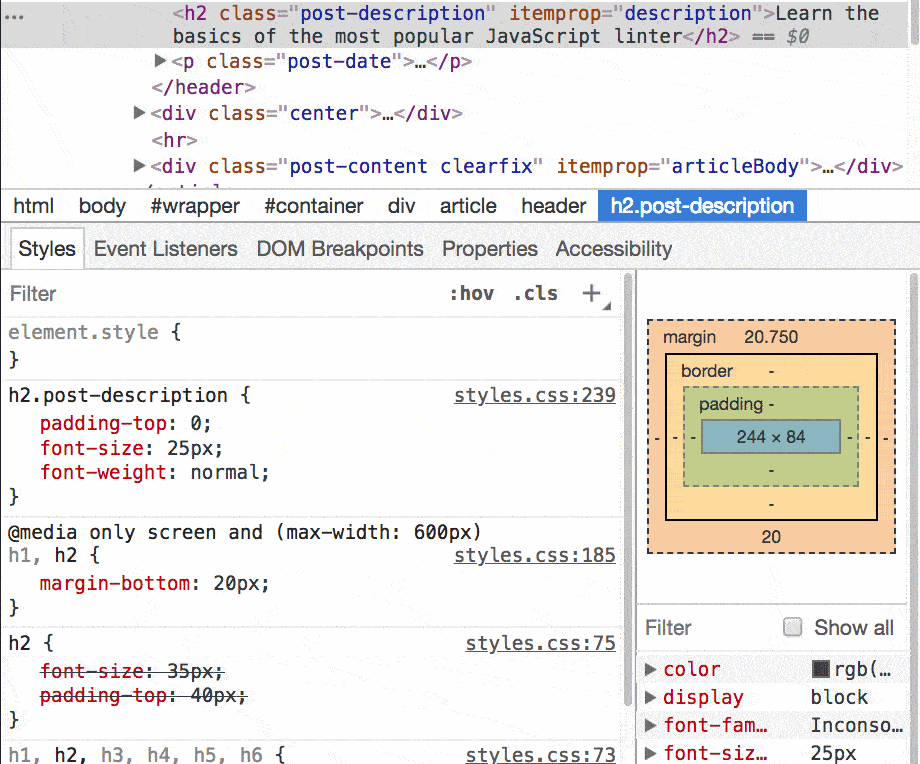The width and height of the screenshot is (920, 764).
Task: Expand the div.post-content clearfix node
Action: click(139, 166)
